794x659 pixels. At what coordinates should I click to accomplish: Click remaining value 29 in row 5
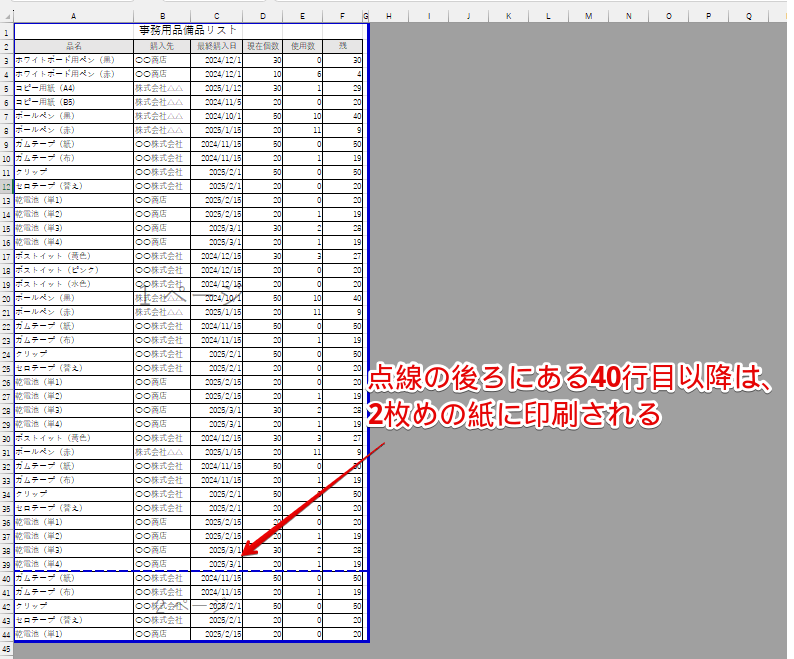[x=342, y=88]
